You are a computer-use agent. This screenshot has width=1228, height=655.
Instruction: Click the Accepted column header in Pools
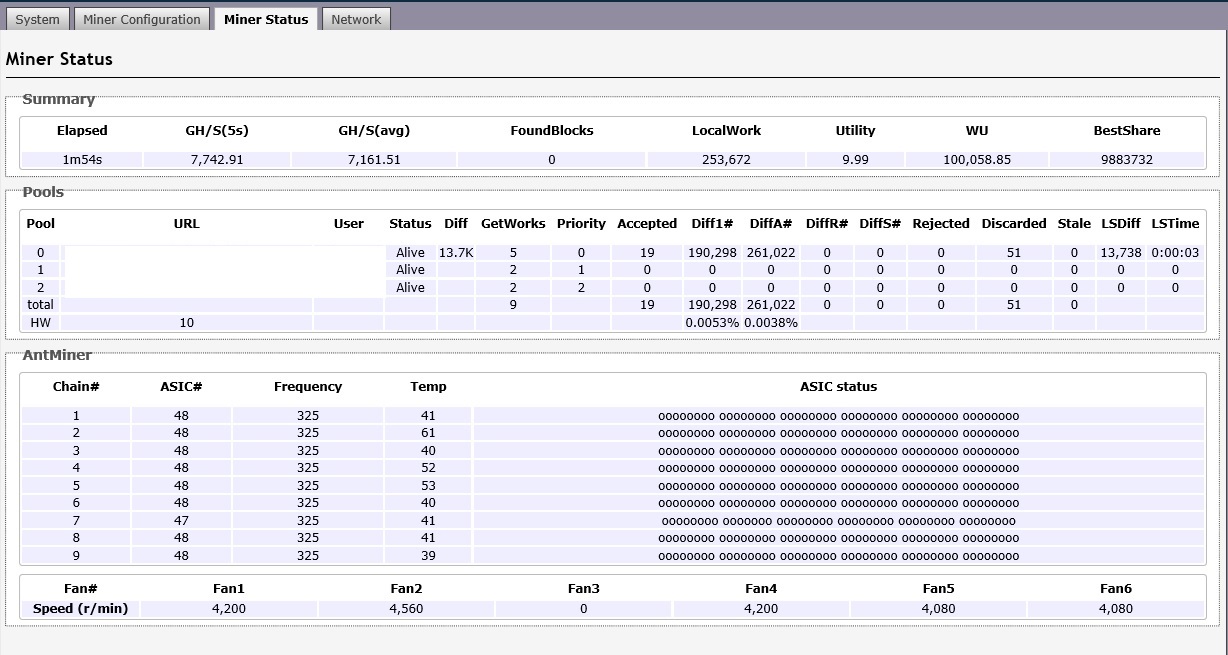[x=647, y=224]
